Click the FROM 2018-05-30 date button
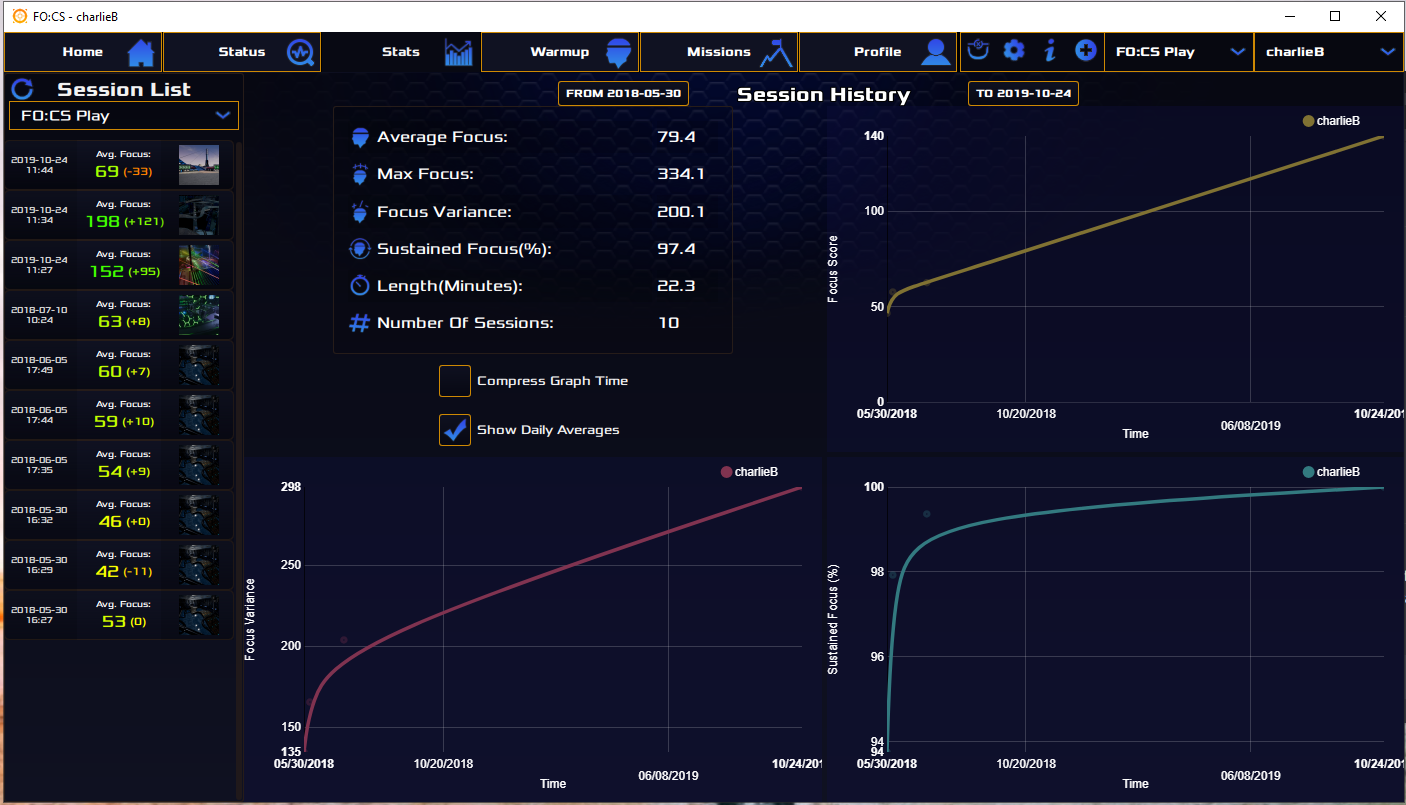Image resolution: width=1406 pixels, height=805 pixels. (x=623, y=93)
